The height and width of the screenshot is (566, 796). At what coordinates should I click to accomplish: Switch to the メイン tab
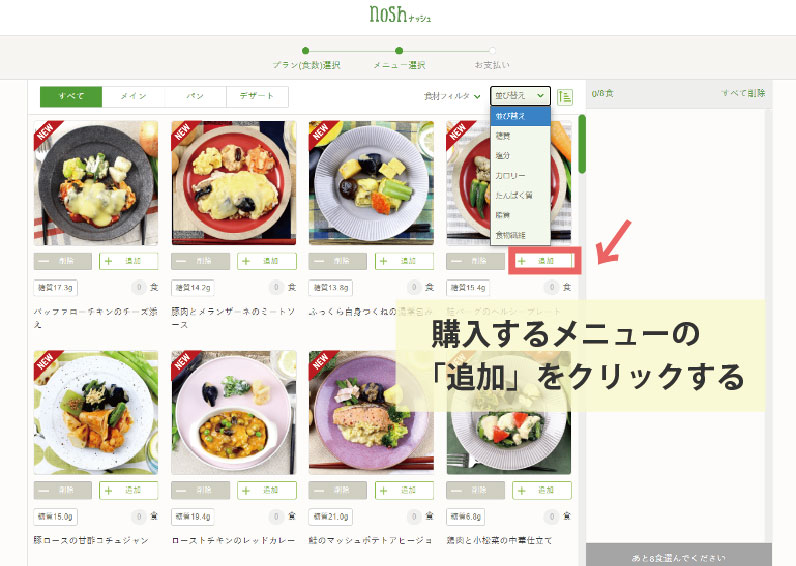tap(133, 96)
